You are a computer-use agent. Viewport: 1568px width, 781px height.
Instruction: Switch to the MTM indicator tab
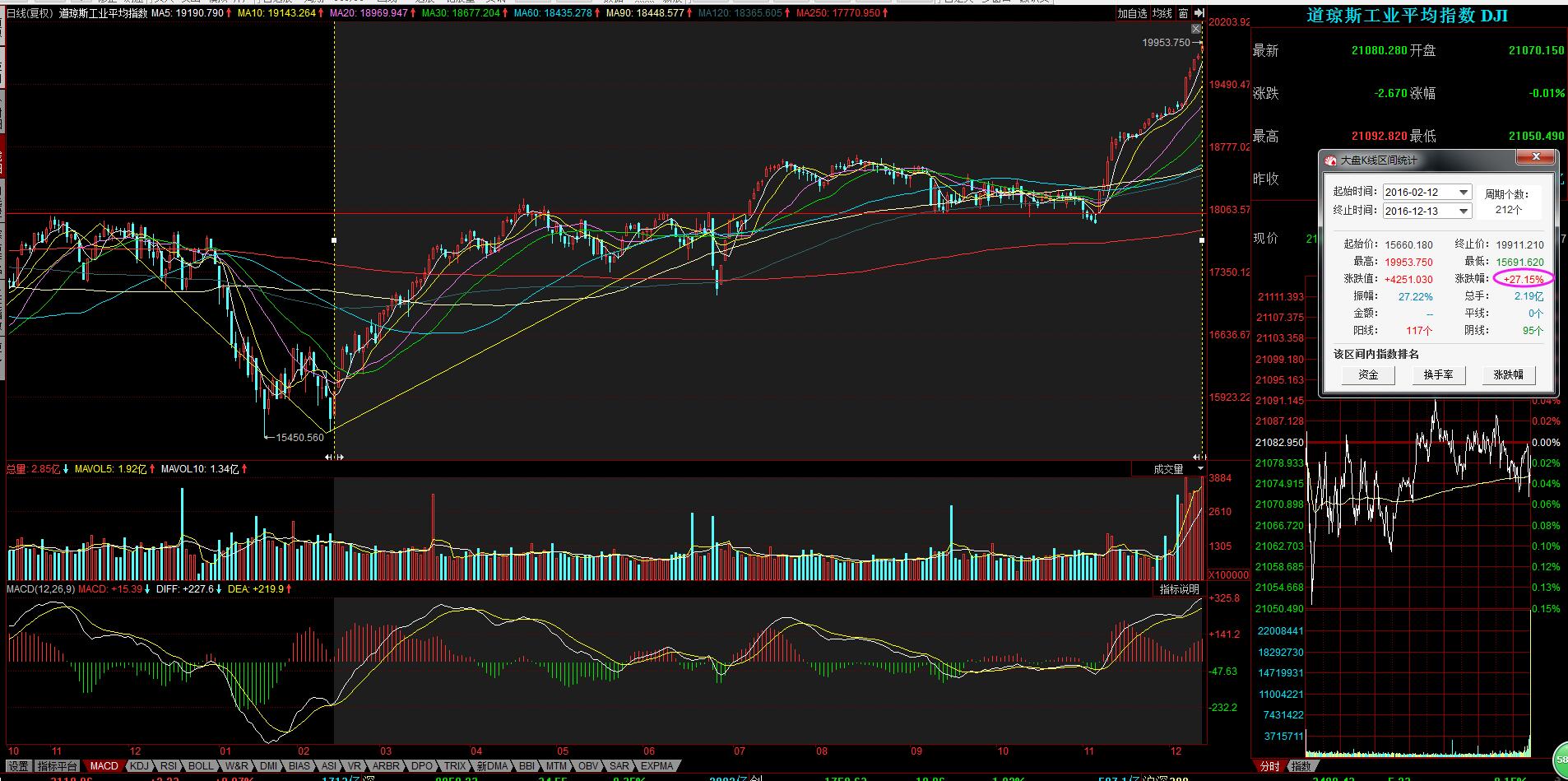[557, 766]
